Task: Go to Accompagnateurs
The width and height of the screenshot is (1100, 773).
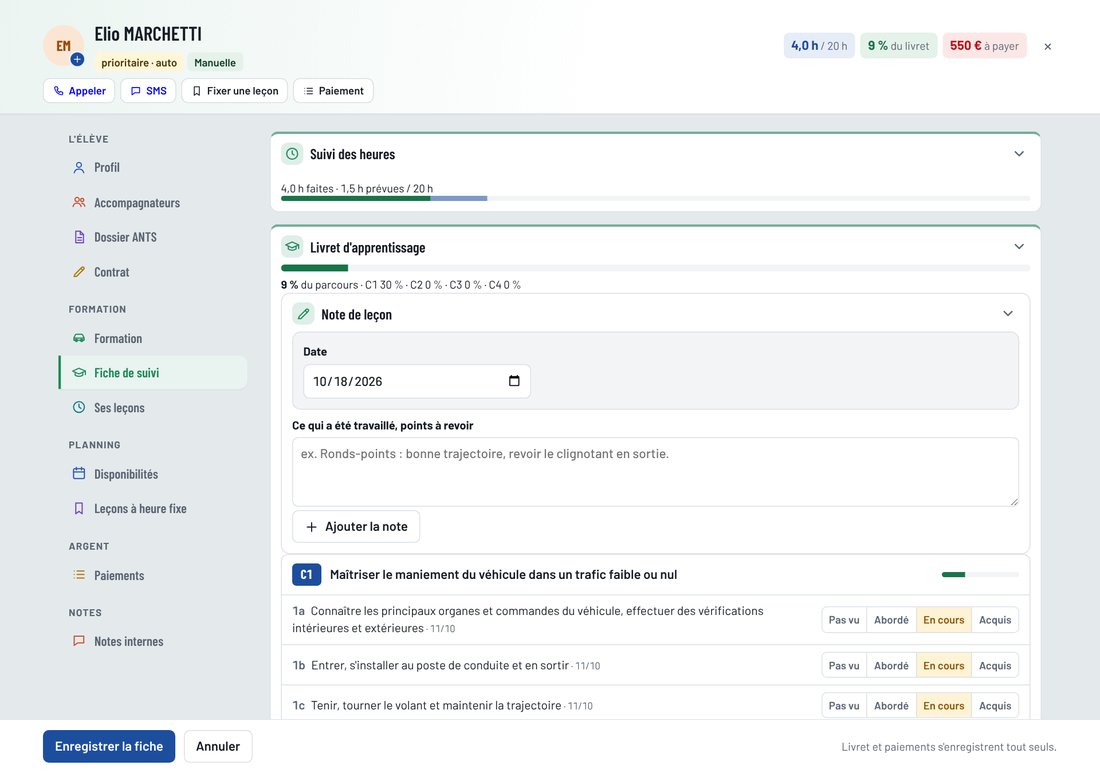Action: pyautogui.click(x=153, y=203)
